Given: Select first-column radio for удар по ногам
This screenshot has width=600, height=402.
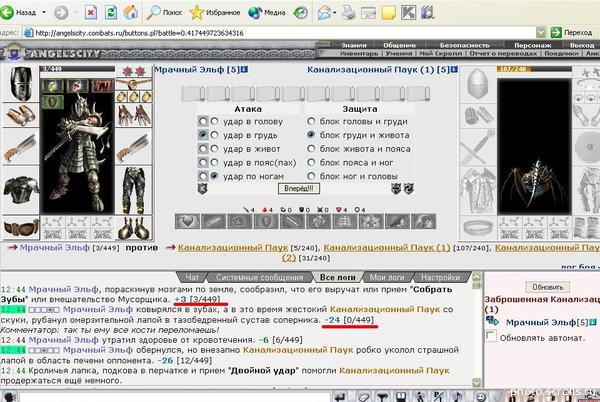Looking at the screenshot, I should coord(203,176).
